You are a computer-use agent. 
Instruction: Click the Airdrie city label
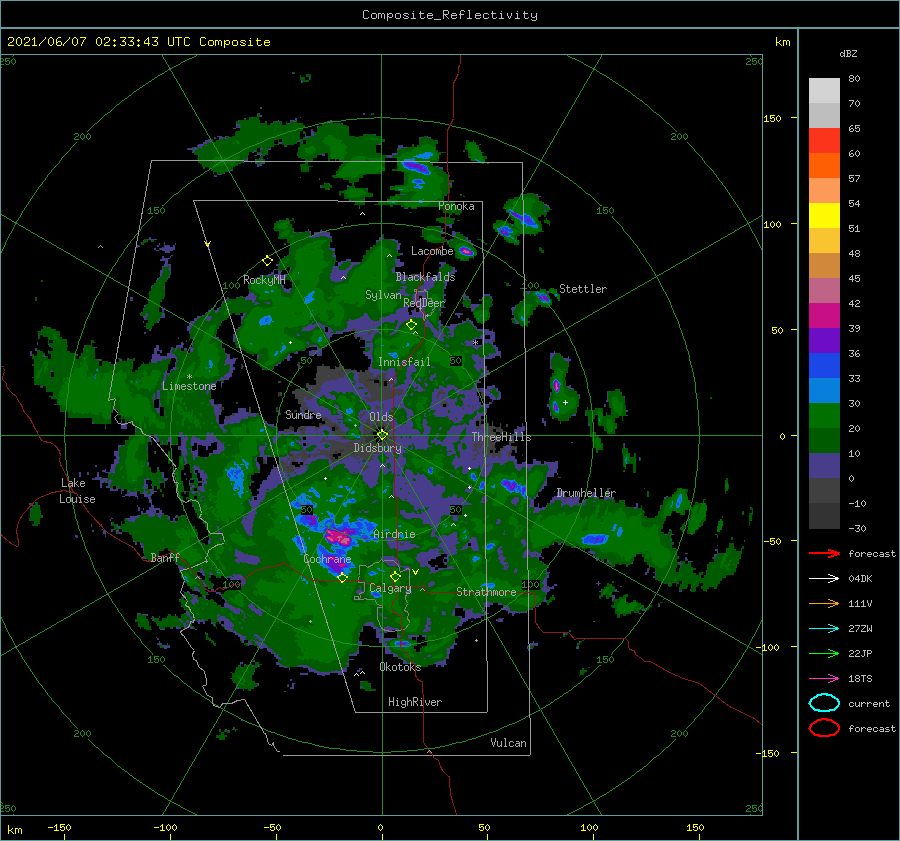tap(394, 534)
